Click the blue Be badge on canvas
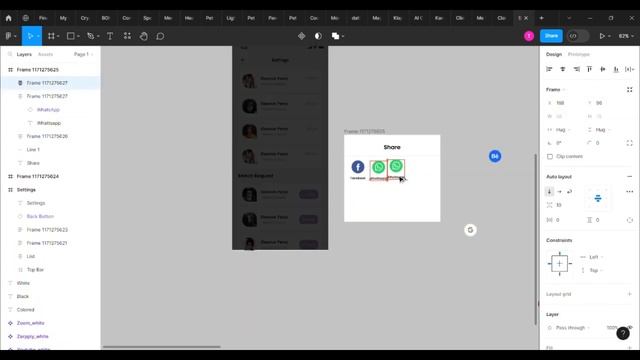The height and width of the screenshot is (360, 640). click(495, 156)
